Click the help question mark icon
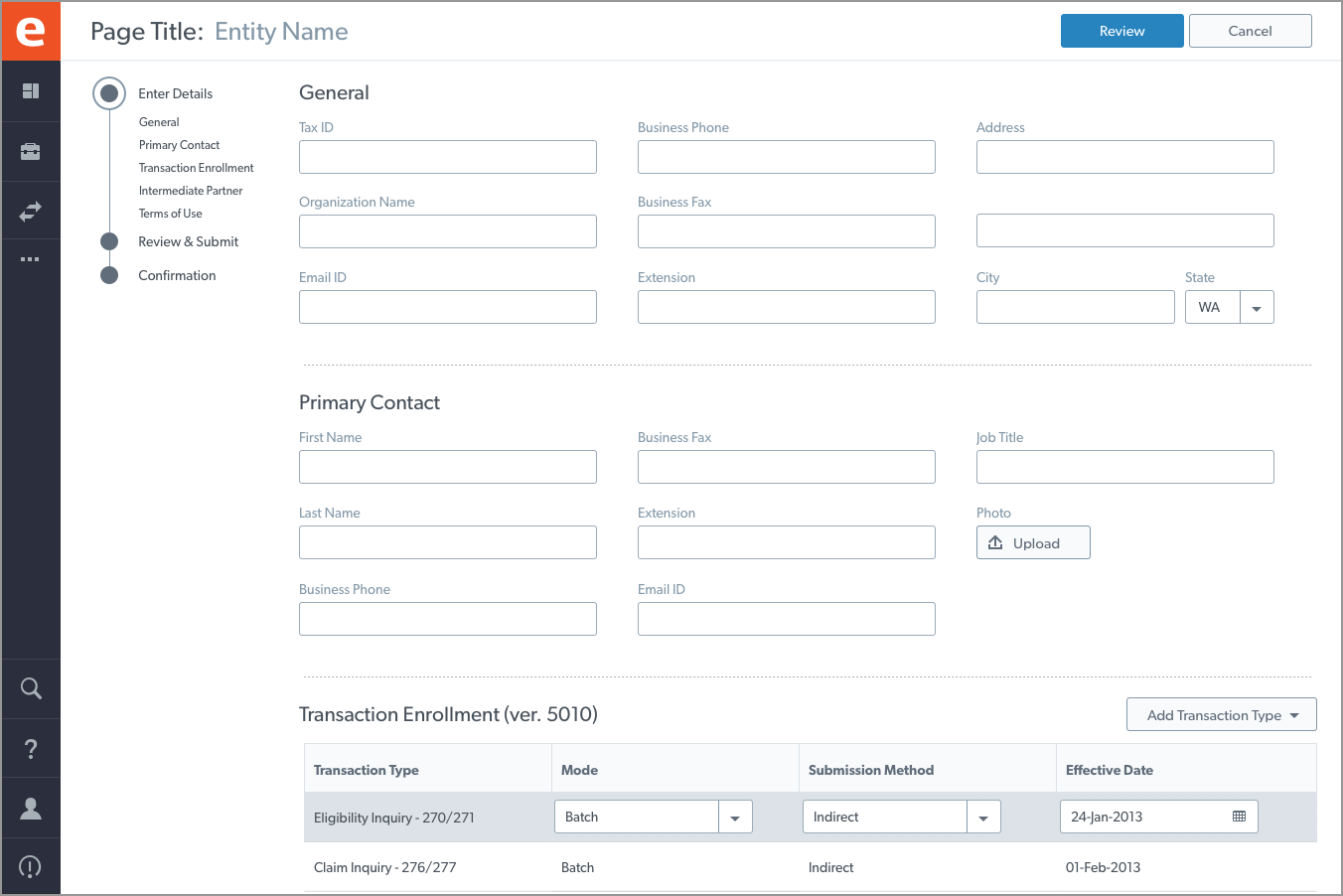 click(x=31, y=749)
